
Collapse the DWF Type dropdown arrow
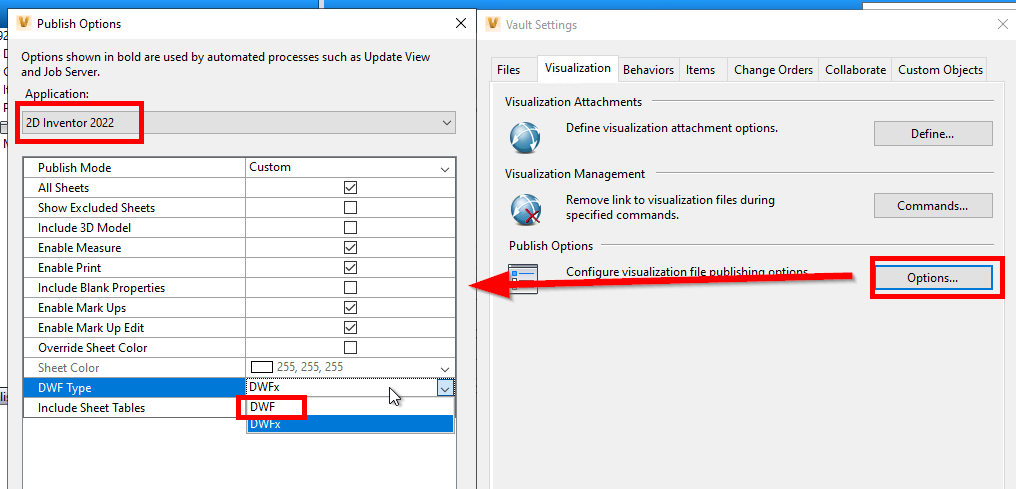[x=445, y=388]
